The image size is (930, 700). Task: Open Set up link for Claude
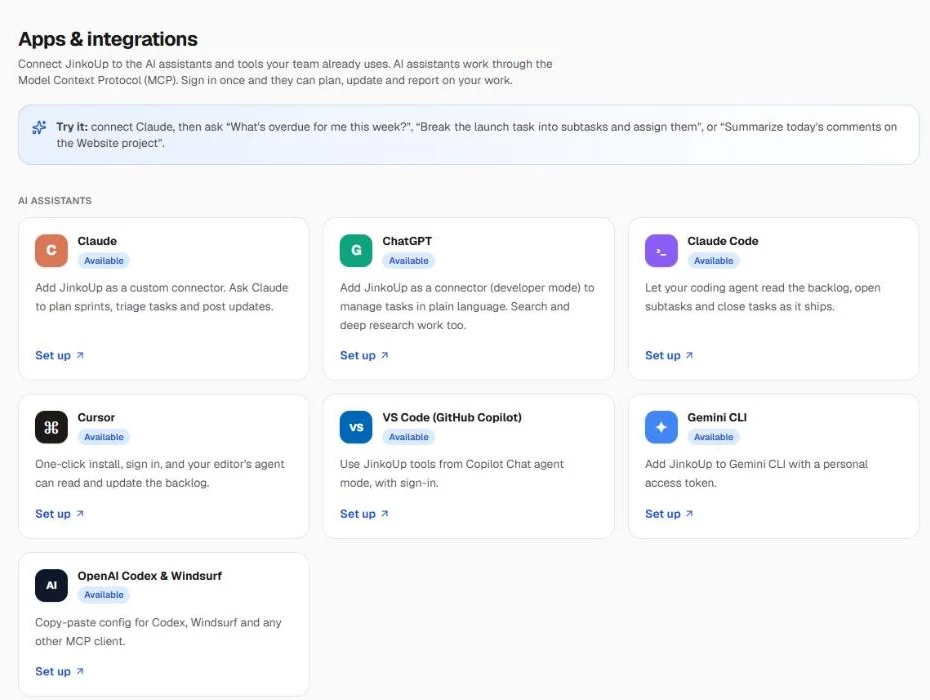[x=59, y=355]
